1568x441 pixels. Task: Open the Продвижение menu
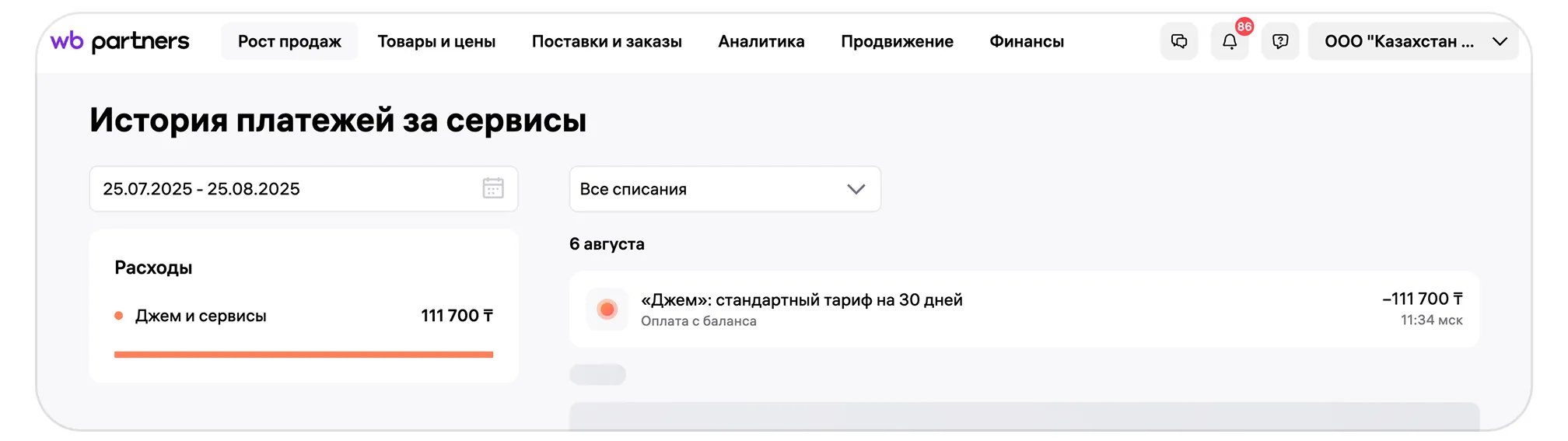point(897,41)
